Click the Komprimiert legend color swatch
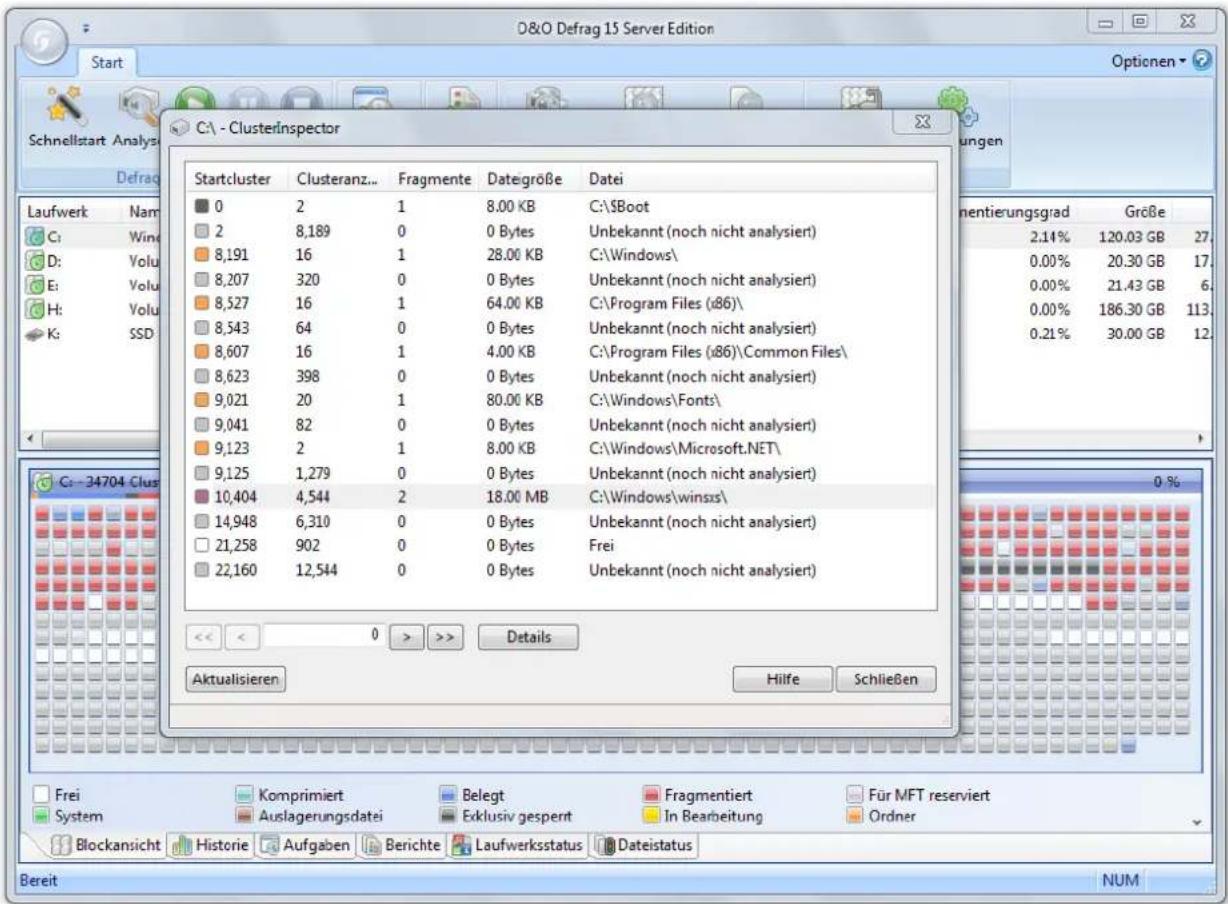This screenshot has width=1228, height=904. (x=246, y=796)
